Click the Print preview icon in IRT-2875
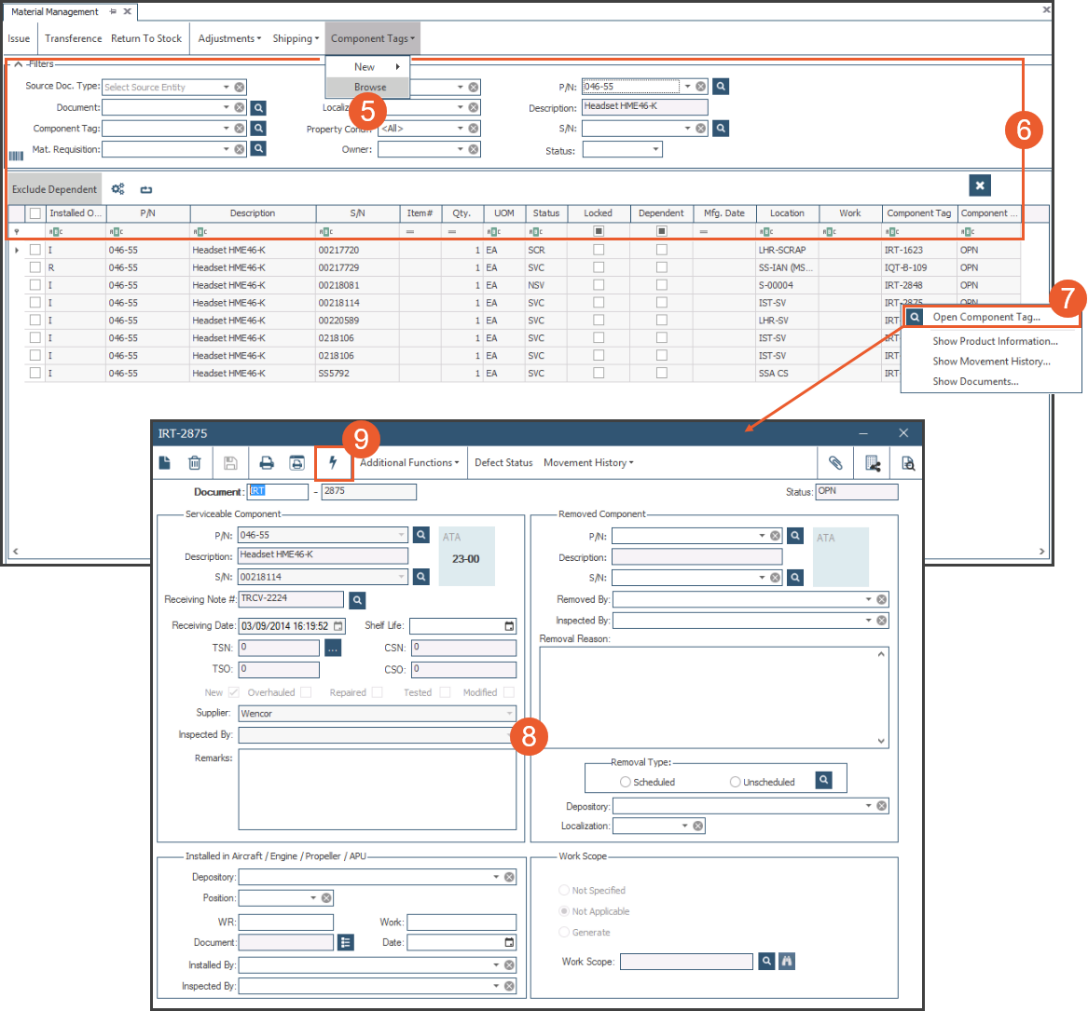 pos(297,463)
